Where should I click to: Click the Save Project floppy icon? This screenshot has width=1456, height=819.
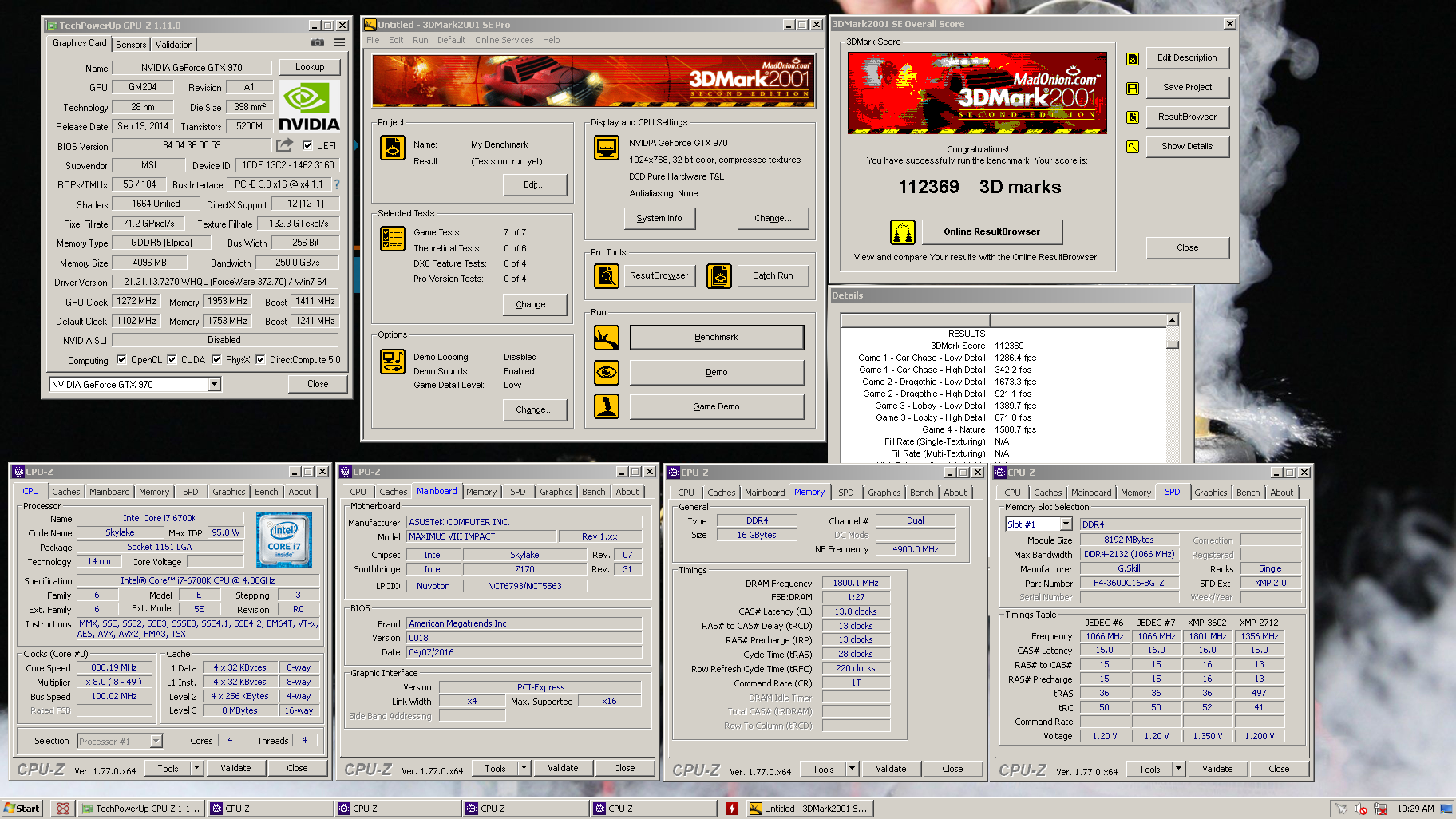tap(1133, 88)
